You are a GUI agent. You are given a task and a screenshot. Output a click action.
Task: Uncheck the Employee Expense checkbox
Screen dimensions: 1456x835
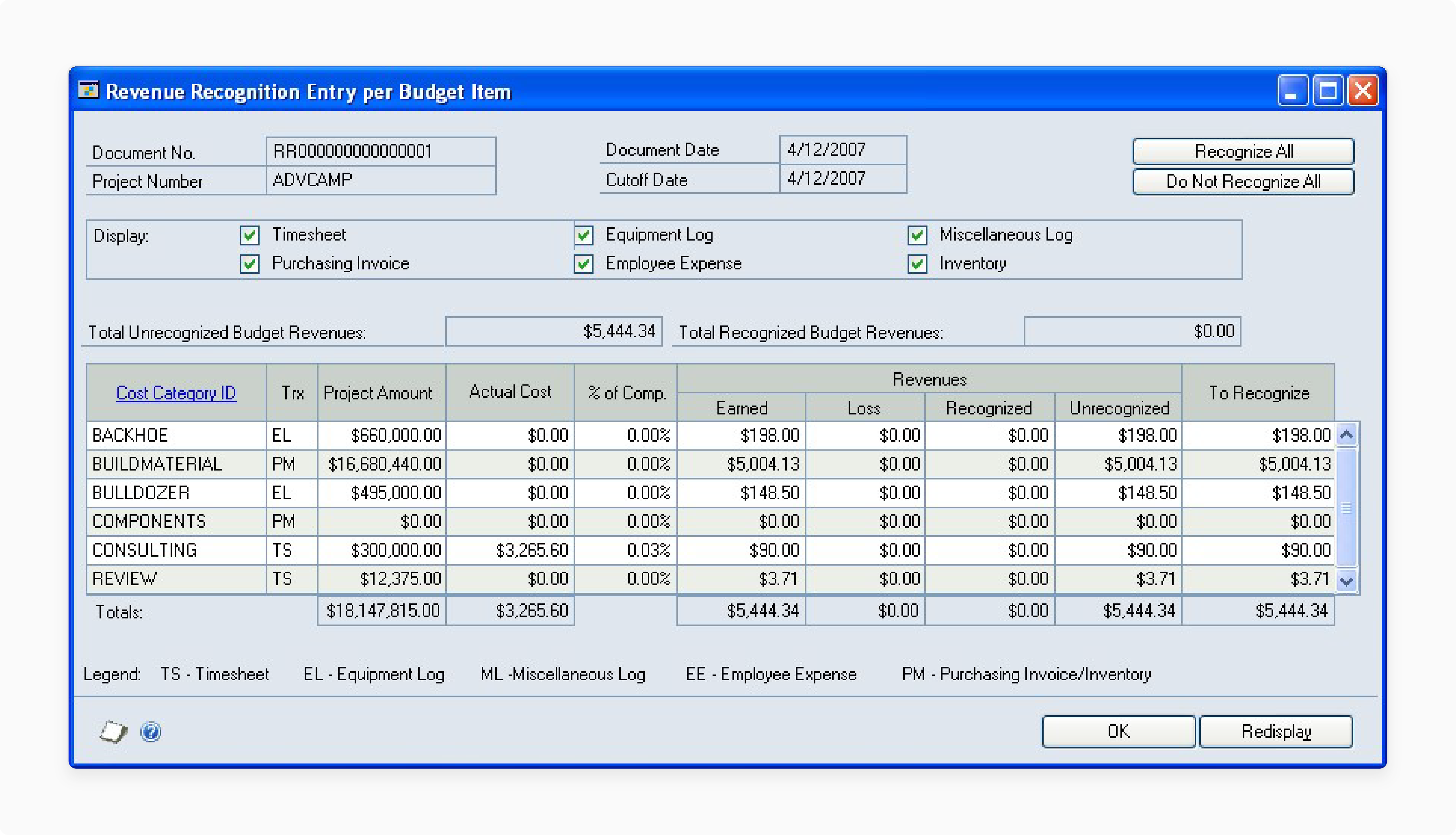[x=583, y=264]
